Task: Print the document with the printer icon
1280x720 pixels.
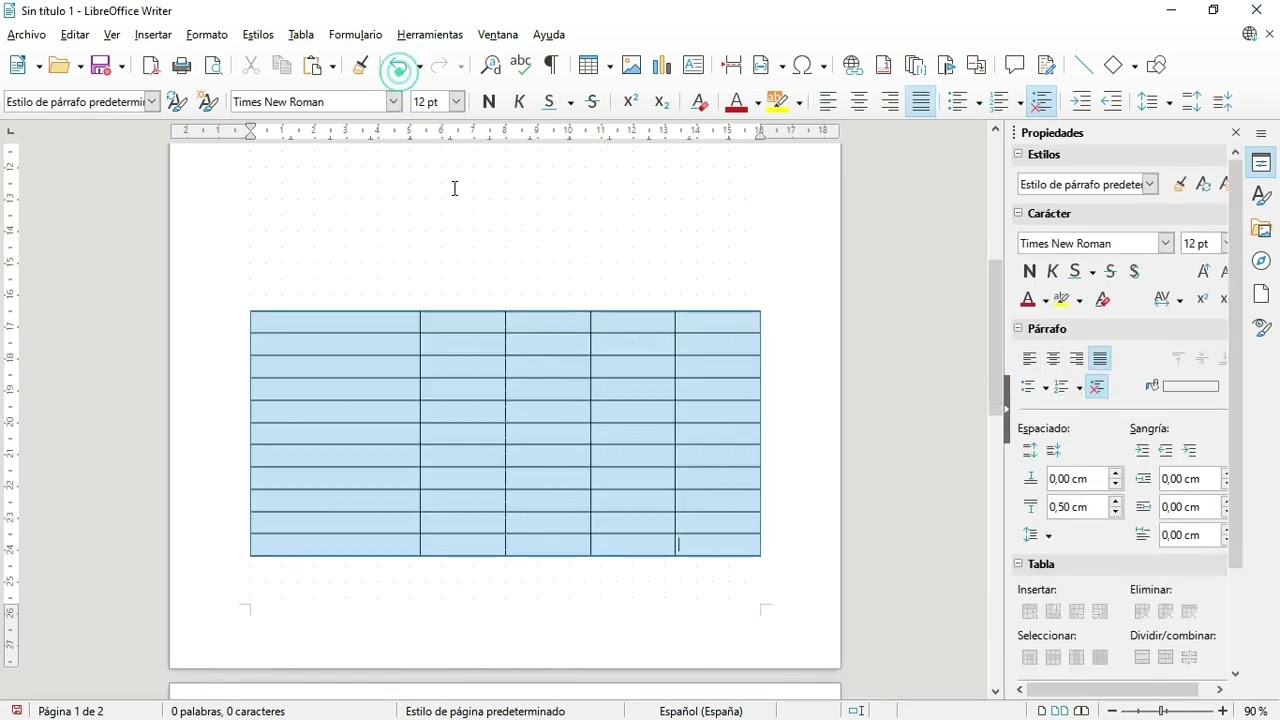Action: (182, 66)
